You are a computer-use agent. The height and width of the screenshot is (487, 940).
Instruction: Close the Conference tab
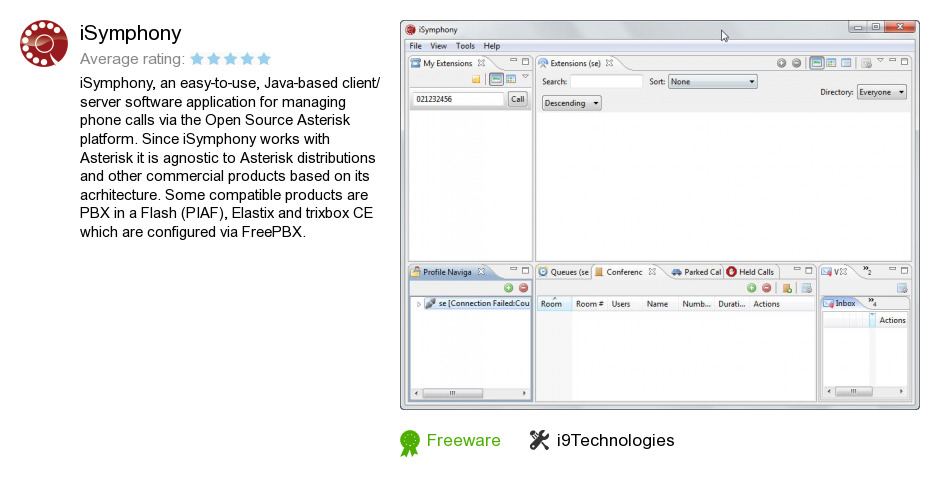pos(652,272)
